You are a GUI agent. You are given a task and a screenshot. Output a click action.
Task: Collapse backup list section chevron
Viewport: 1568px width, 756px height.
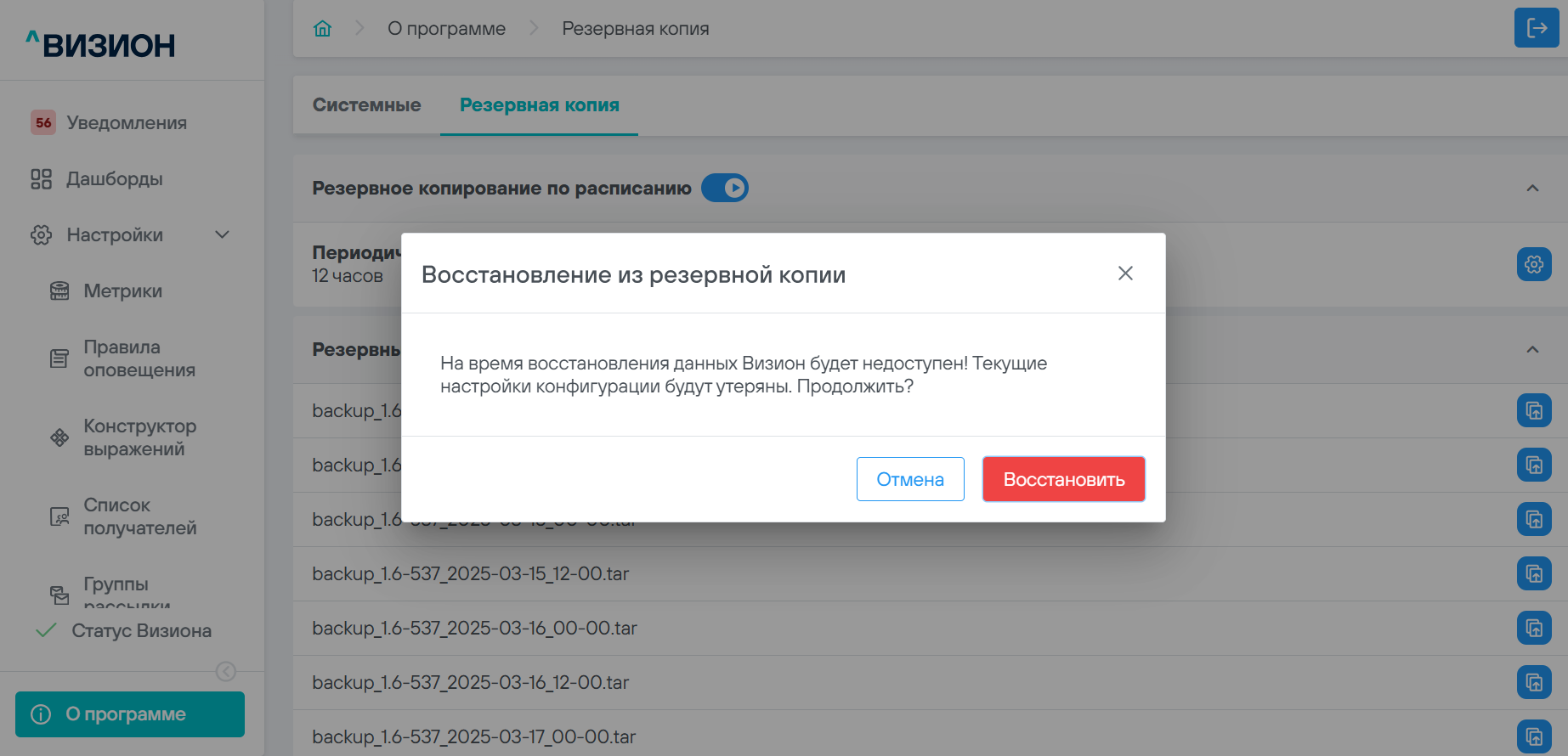pos(1532,349)
